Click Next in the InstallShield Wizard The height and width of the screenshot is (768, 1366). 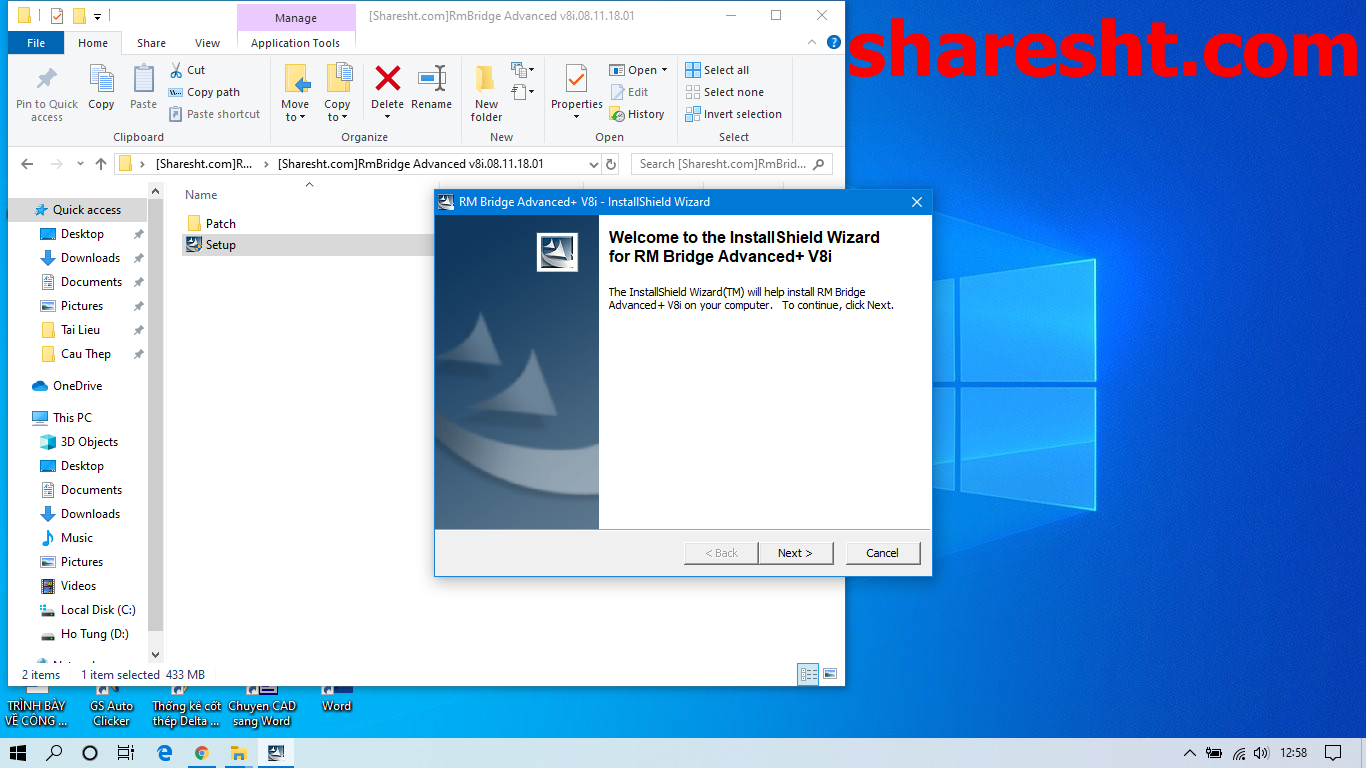pos(795,553)
